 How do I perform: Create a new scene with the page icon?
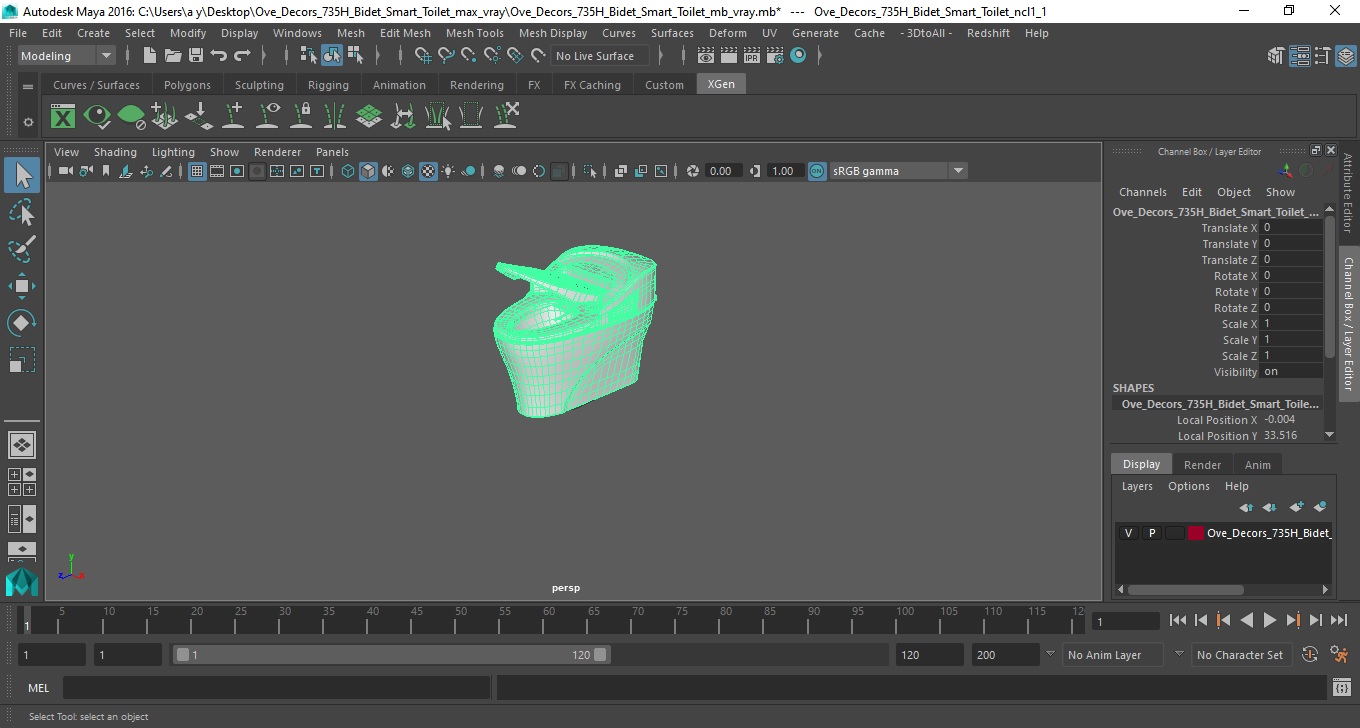click(x=150, y=56)
